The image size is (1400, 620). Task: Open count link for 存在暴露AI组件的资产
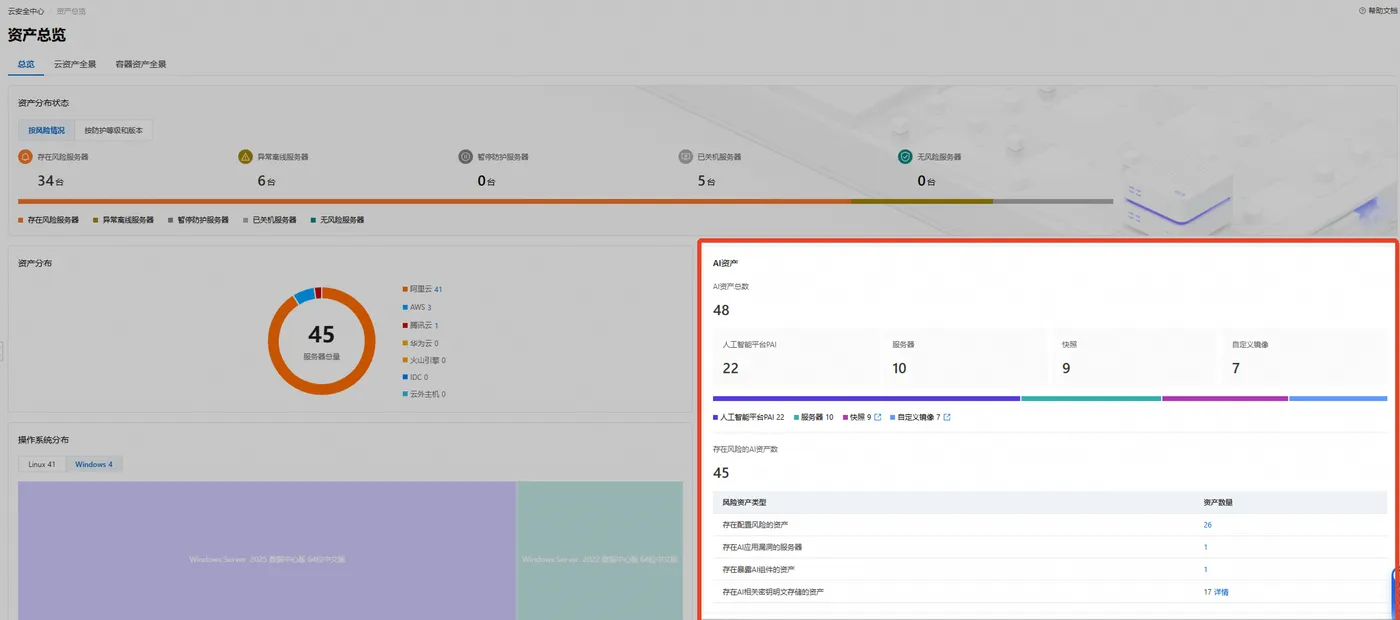point(1205,570)
